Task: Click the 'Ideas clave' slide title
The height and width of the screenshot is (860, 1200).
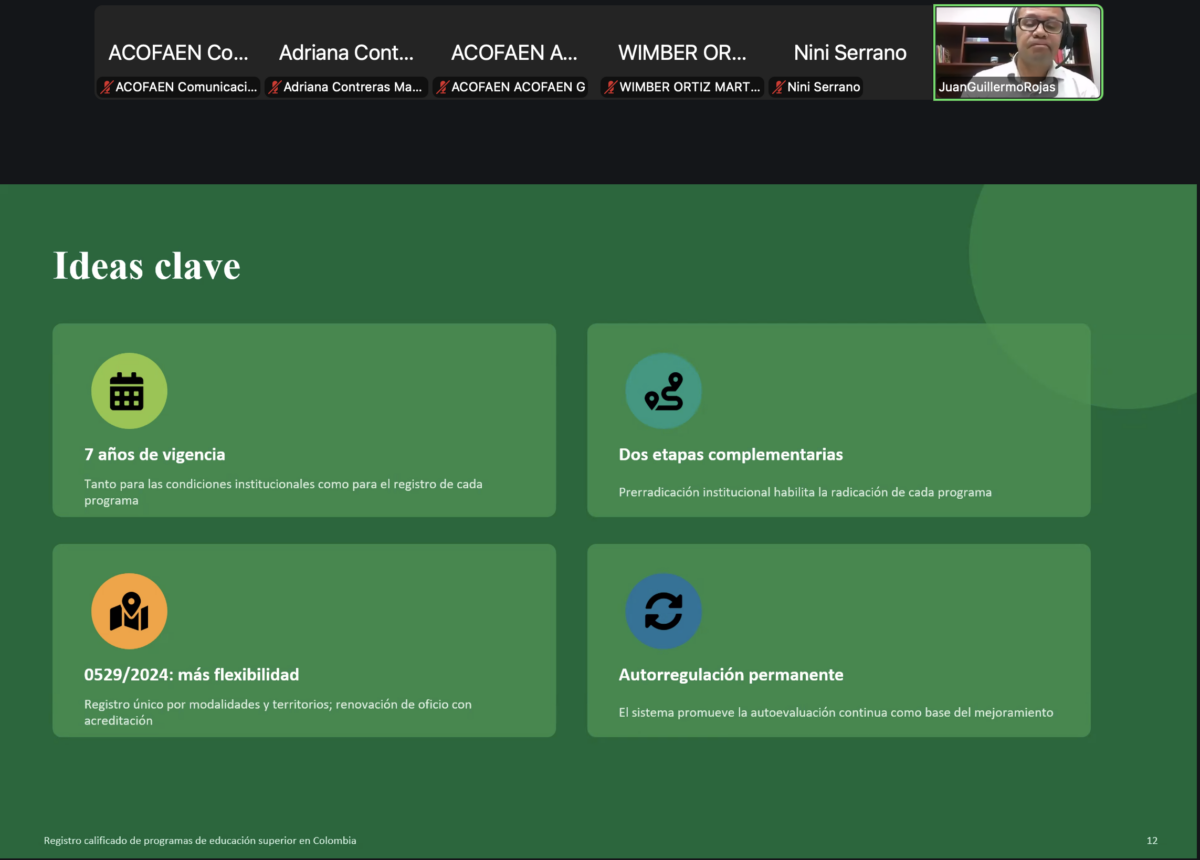Action: 146,266
